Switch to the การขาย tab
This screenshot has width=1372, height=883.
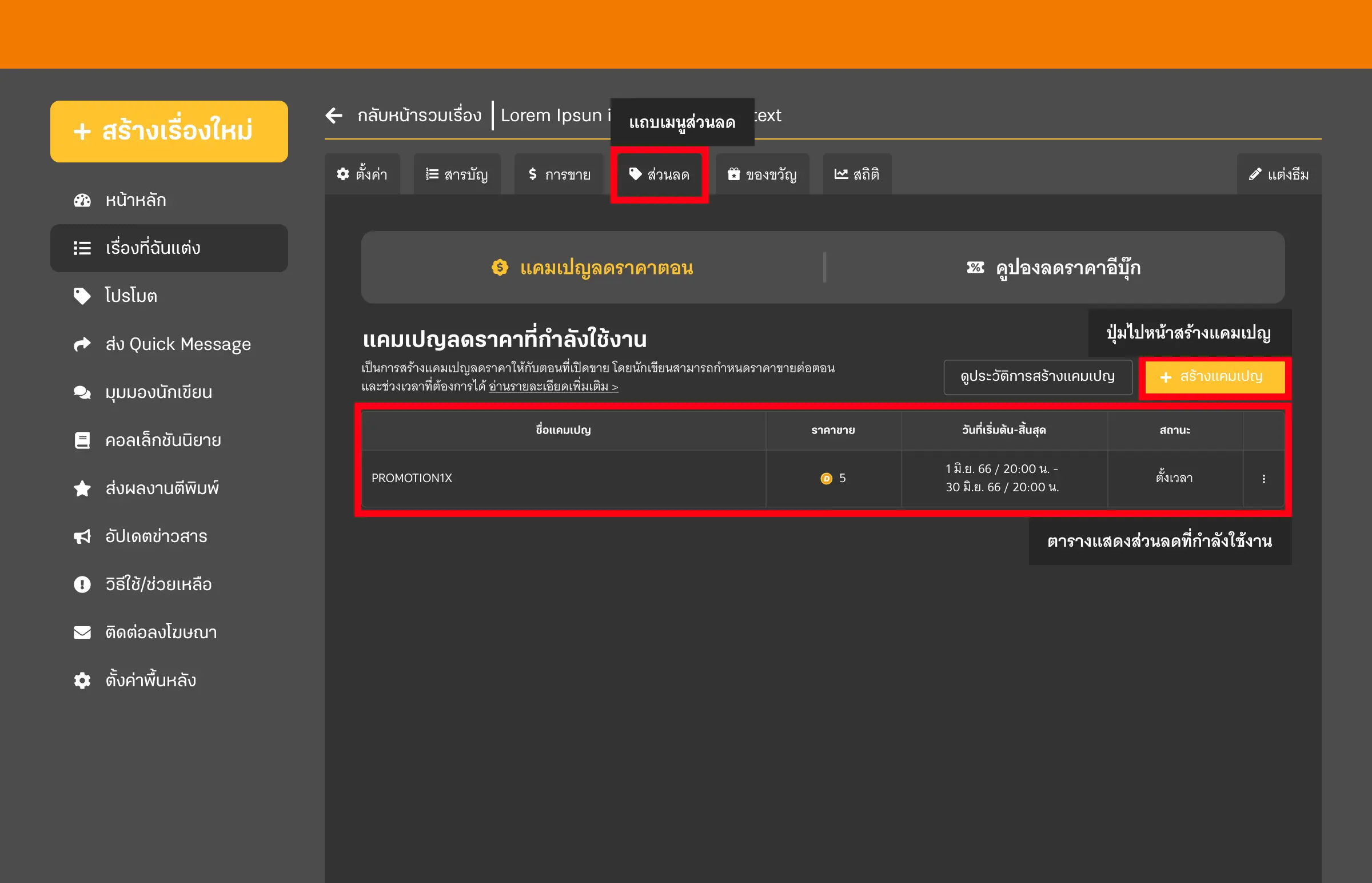[x=559, y=174]
